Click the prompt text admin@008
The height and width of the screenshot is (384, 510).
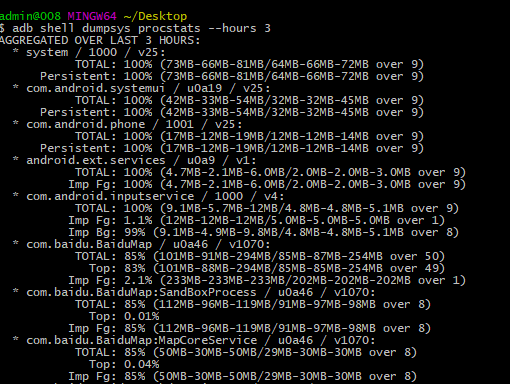(x=30, y=16)
